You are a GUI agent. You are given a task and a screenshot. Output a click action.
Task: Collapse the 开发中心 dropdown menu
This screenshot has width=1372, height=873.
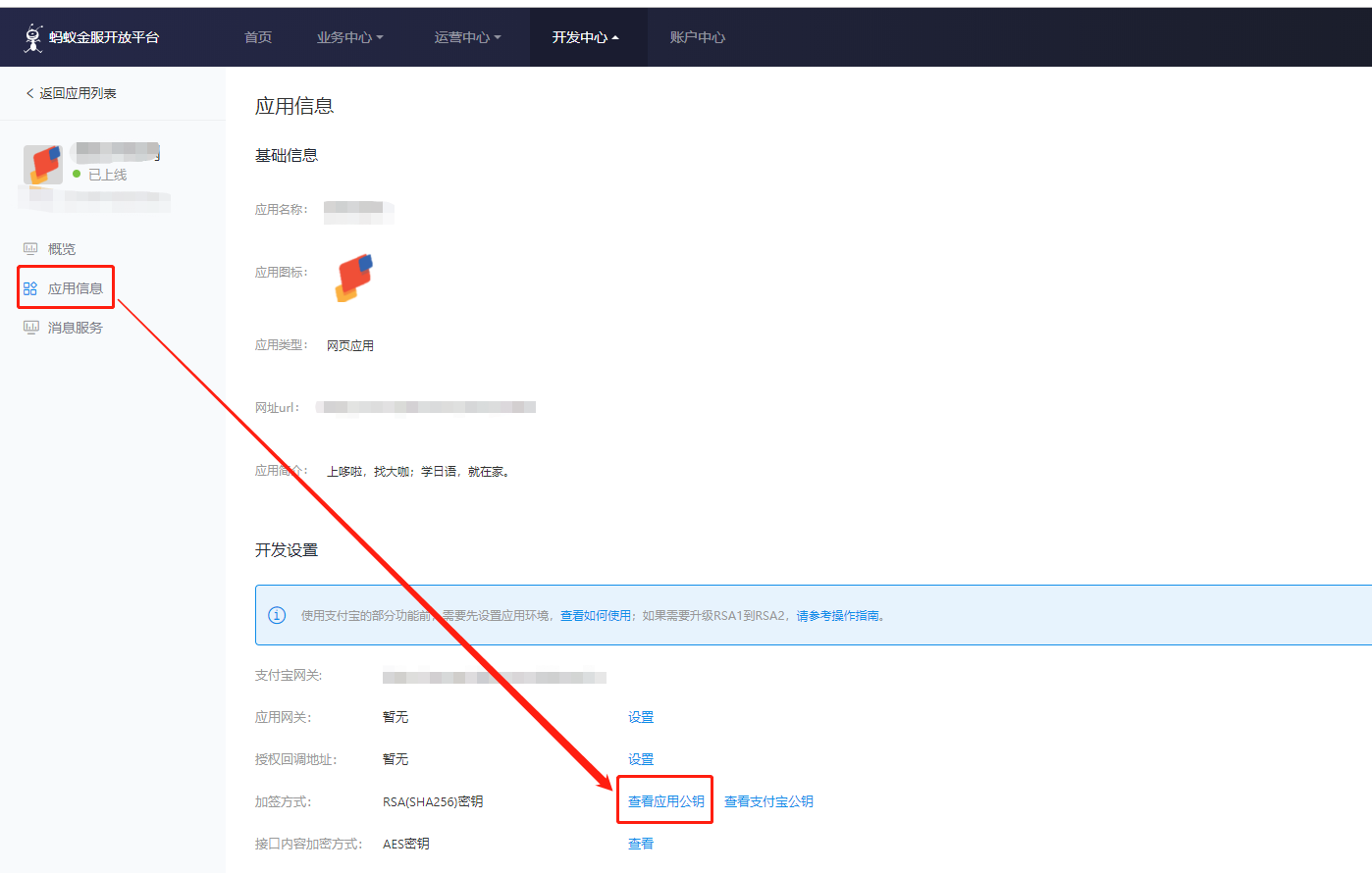coord(585,37)
